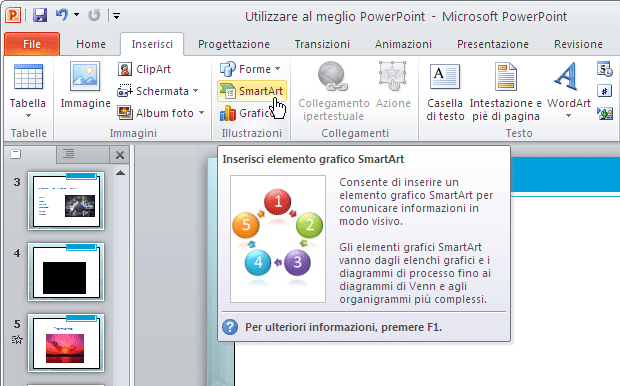Insert a picture with Immagine button
This screenshot has width=620, height=386.
(85, 85)
